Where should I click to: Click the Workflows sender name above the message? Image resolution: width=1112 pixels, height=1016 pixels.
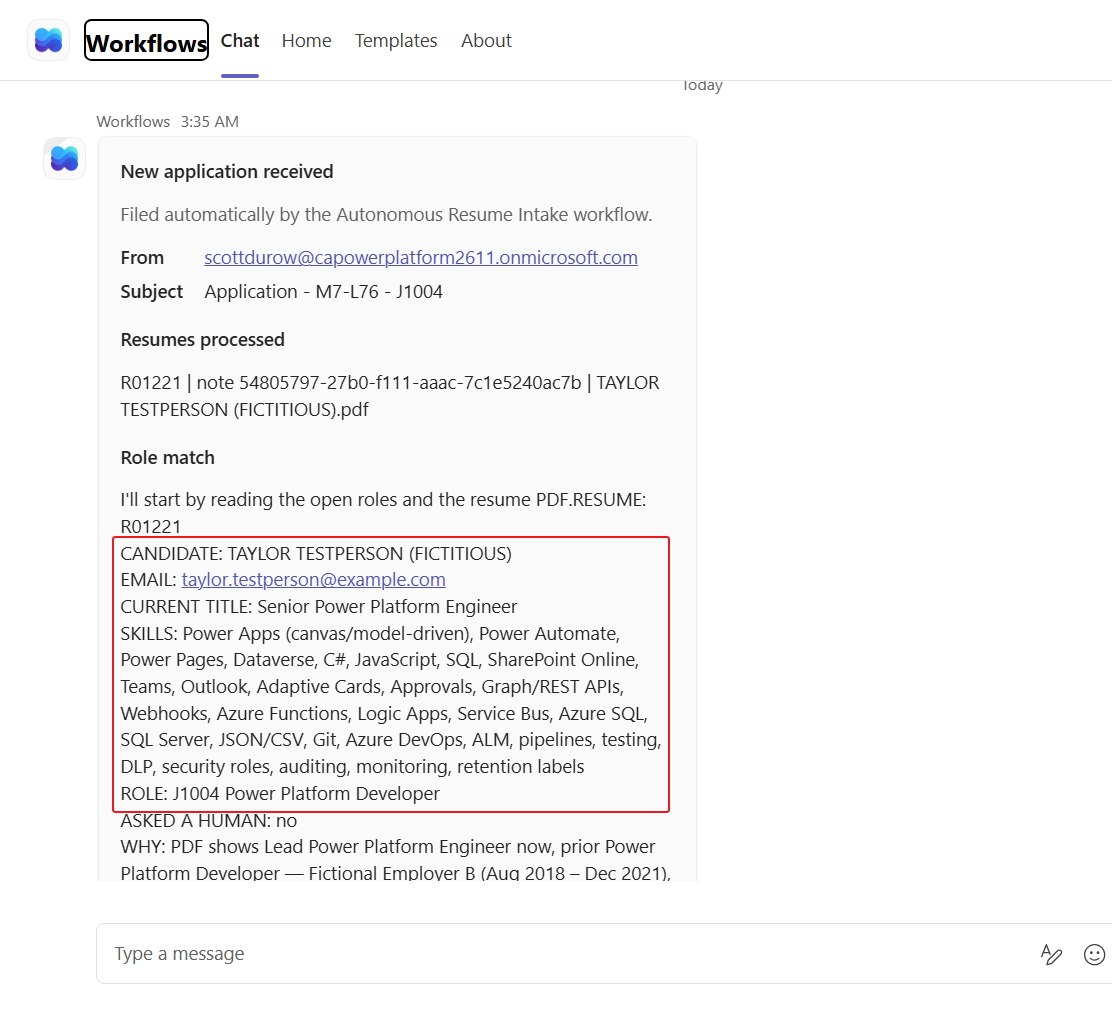133,122
